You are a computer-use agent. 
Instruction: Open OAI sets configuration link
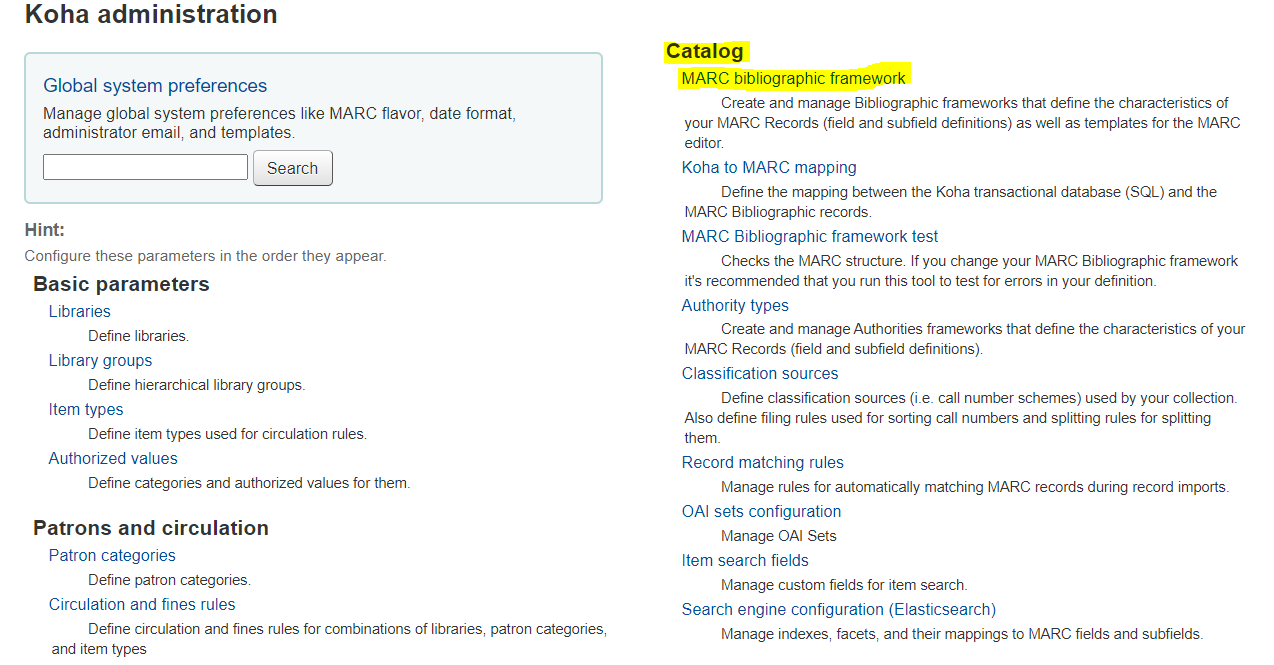click(x=761, y=512)
